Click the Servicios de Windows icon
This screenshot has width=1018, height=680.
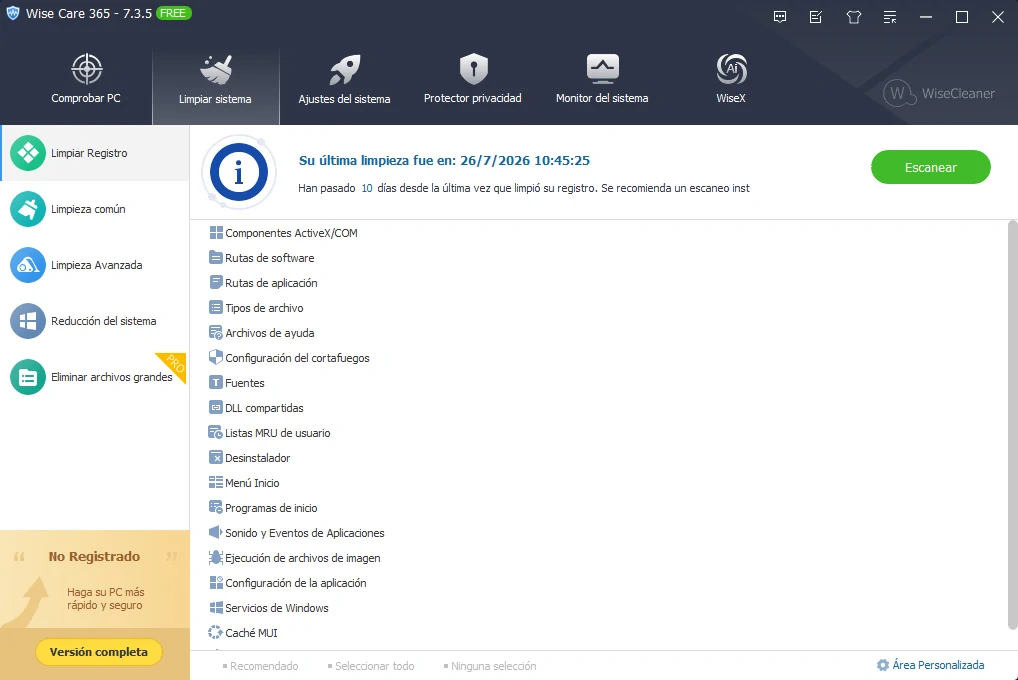pyautogui.click(x=216, y=607)
